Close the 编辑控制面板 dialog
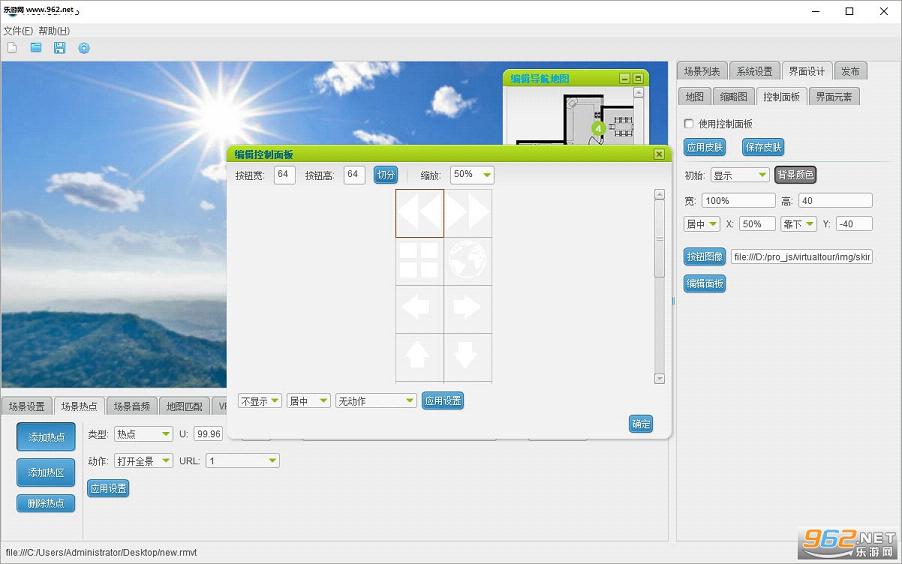The height and width of the screenshot is (564, 902). pyautogui.click(x=659, y=154)
